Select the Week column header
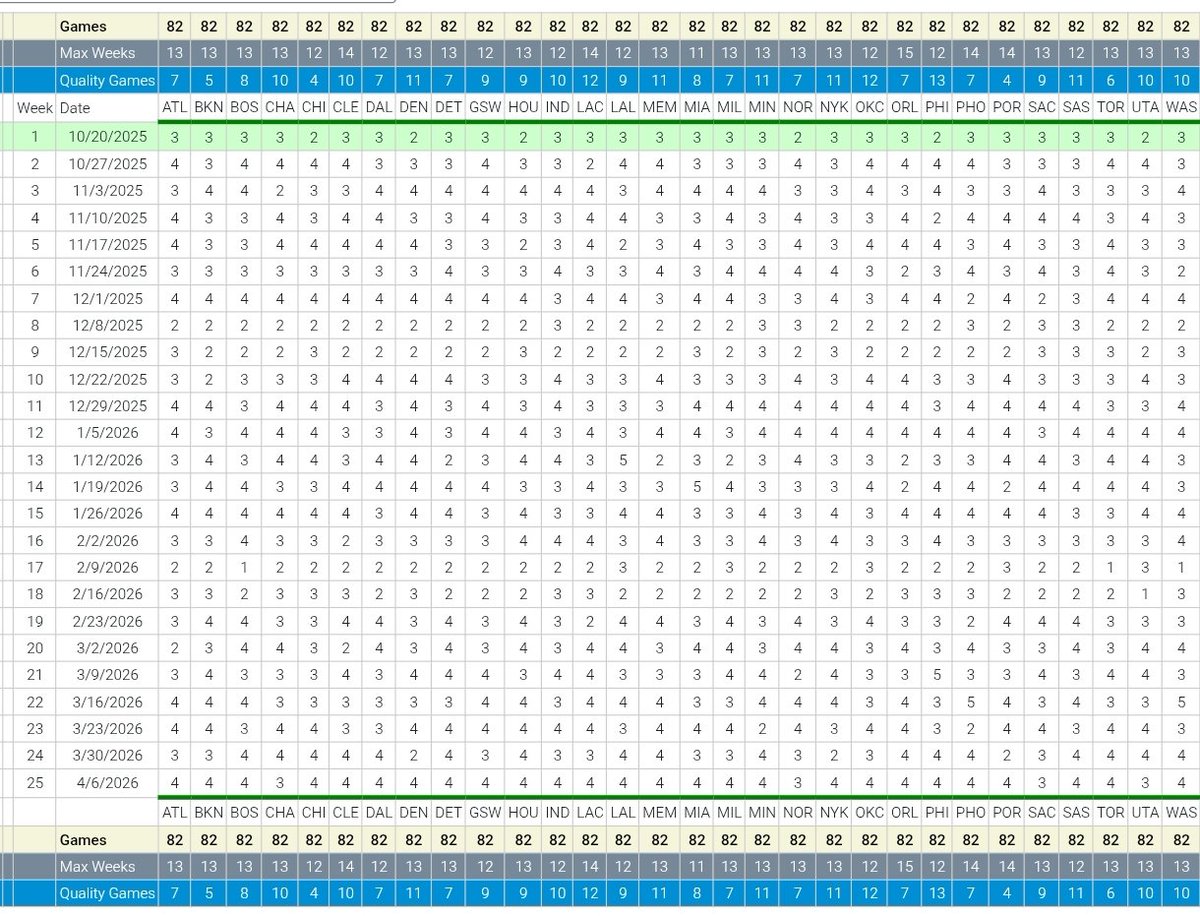This screenshot has width=1200, height=916. (35, 107)
